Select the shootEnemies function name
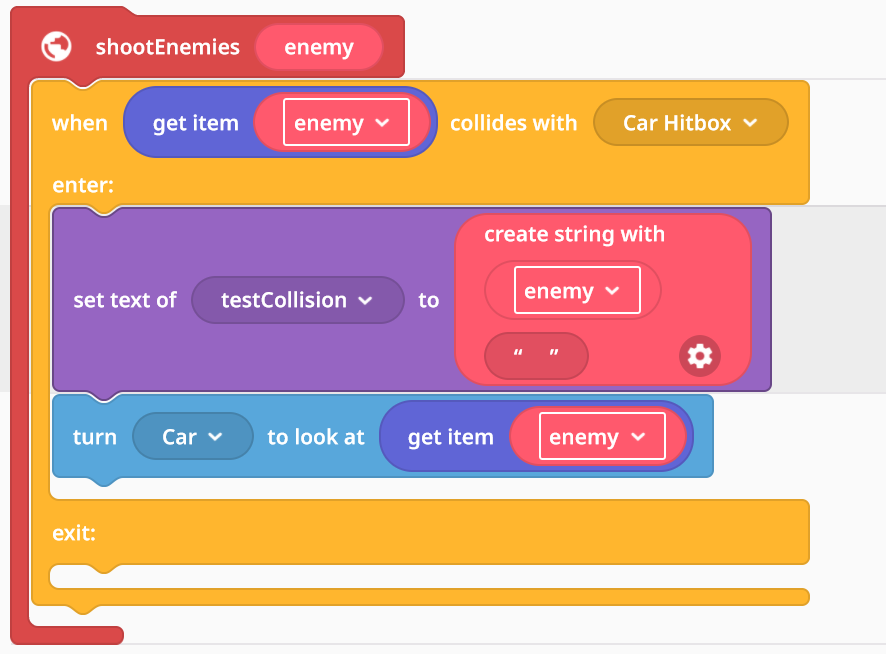Screen dimensions: 886x654 [167, 47]
